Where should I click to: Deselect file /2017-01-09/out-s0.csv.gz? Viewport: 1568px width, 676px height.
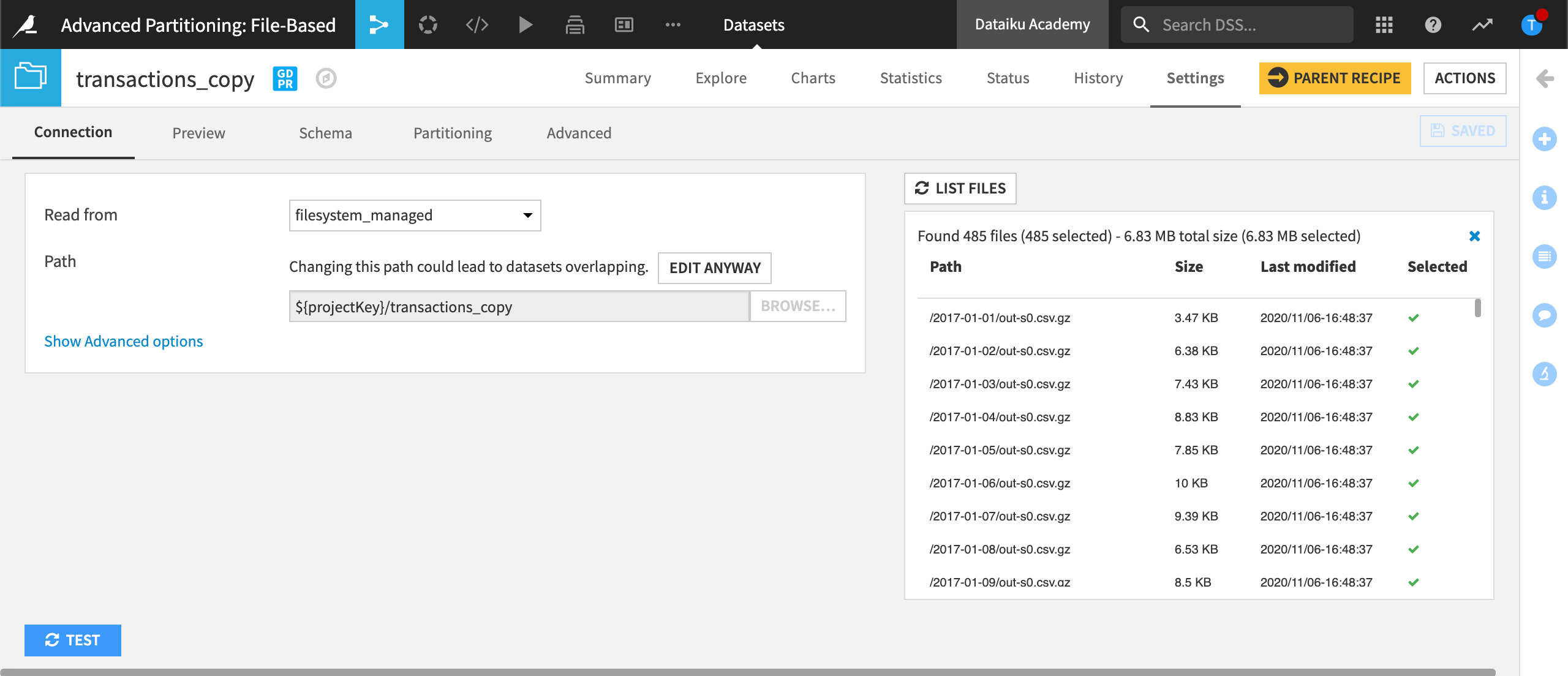(1414, 582)
